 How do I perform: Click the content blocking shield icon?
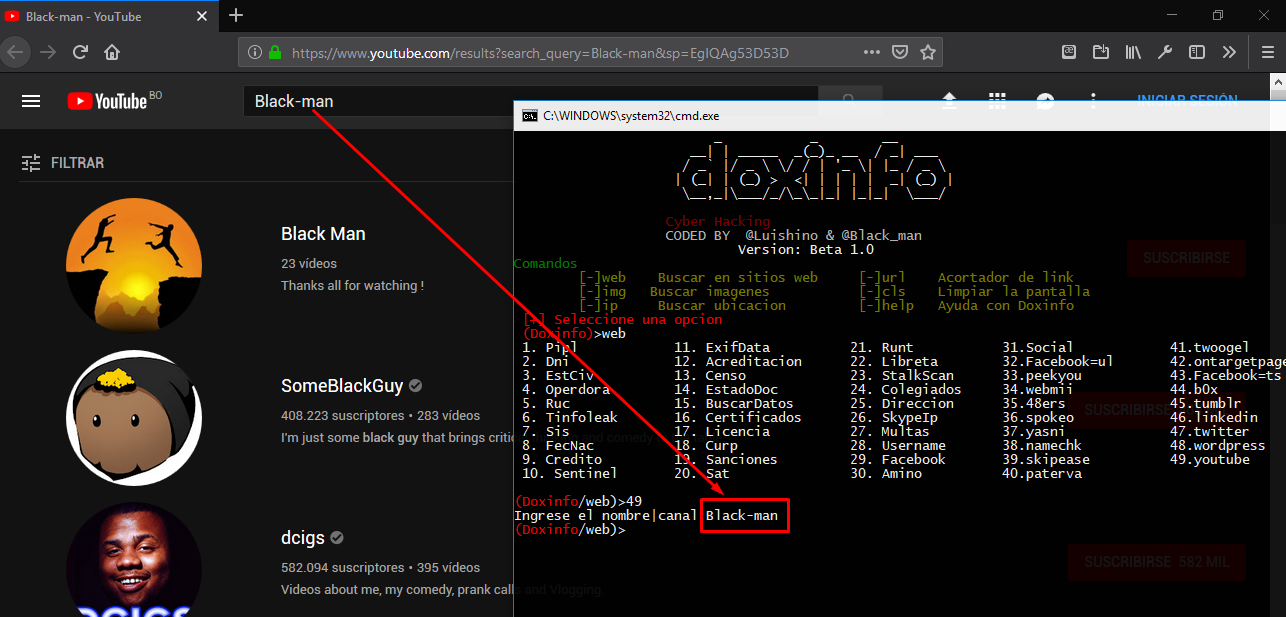(x=900, y=51)
